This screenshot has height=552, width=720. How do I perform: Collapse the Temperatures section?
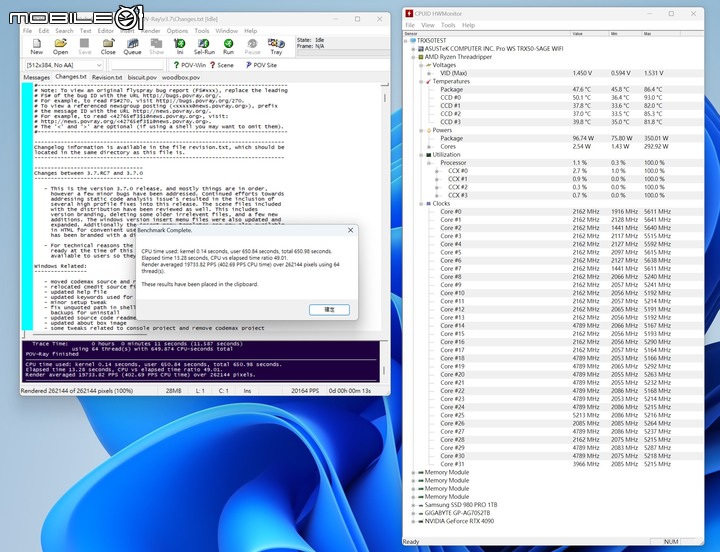click(421, 82)
